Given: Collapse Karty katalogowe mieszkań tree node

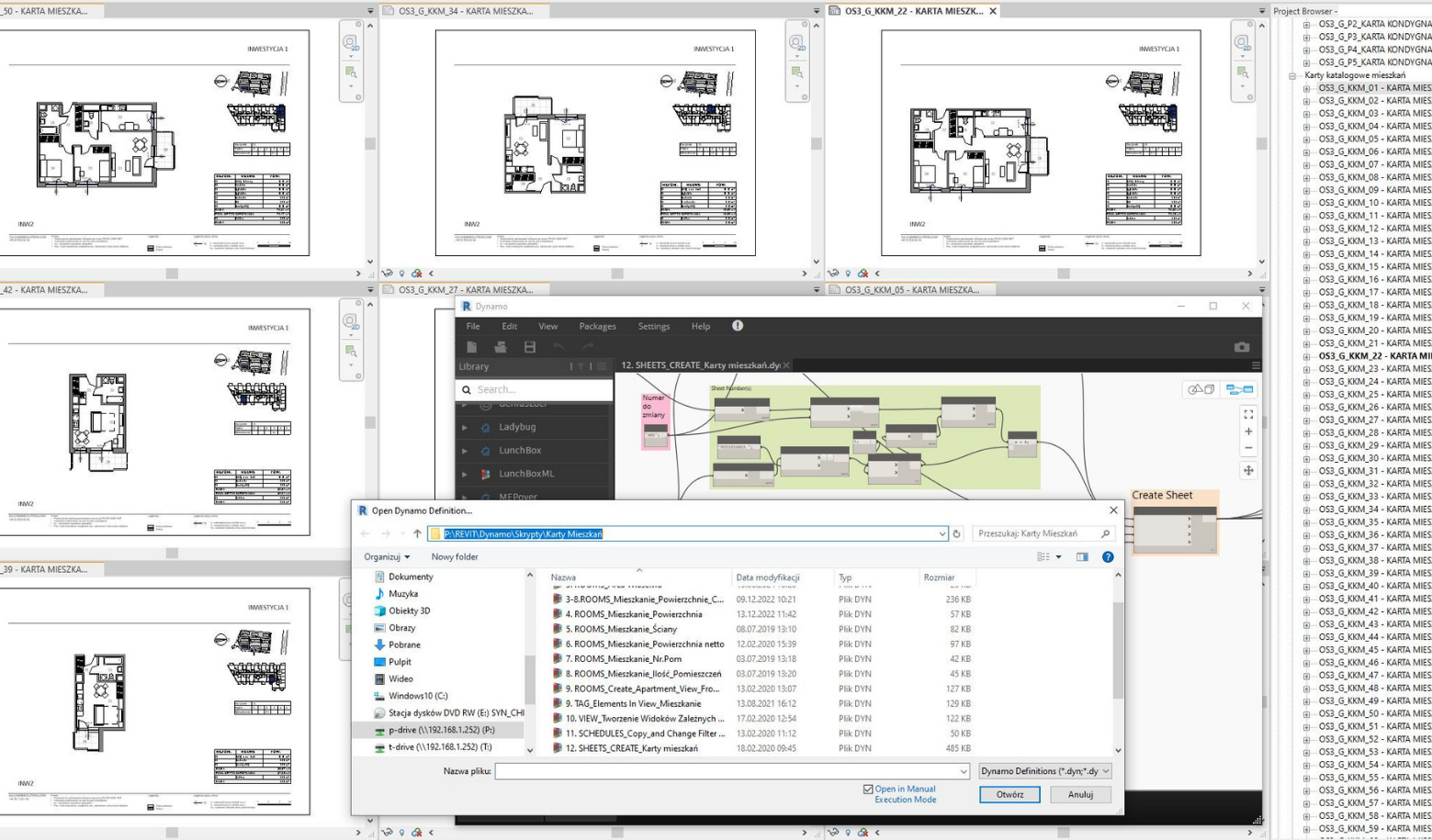Looking at the screenshot, I should (1292, 75).
